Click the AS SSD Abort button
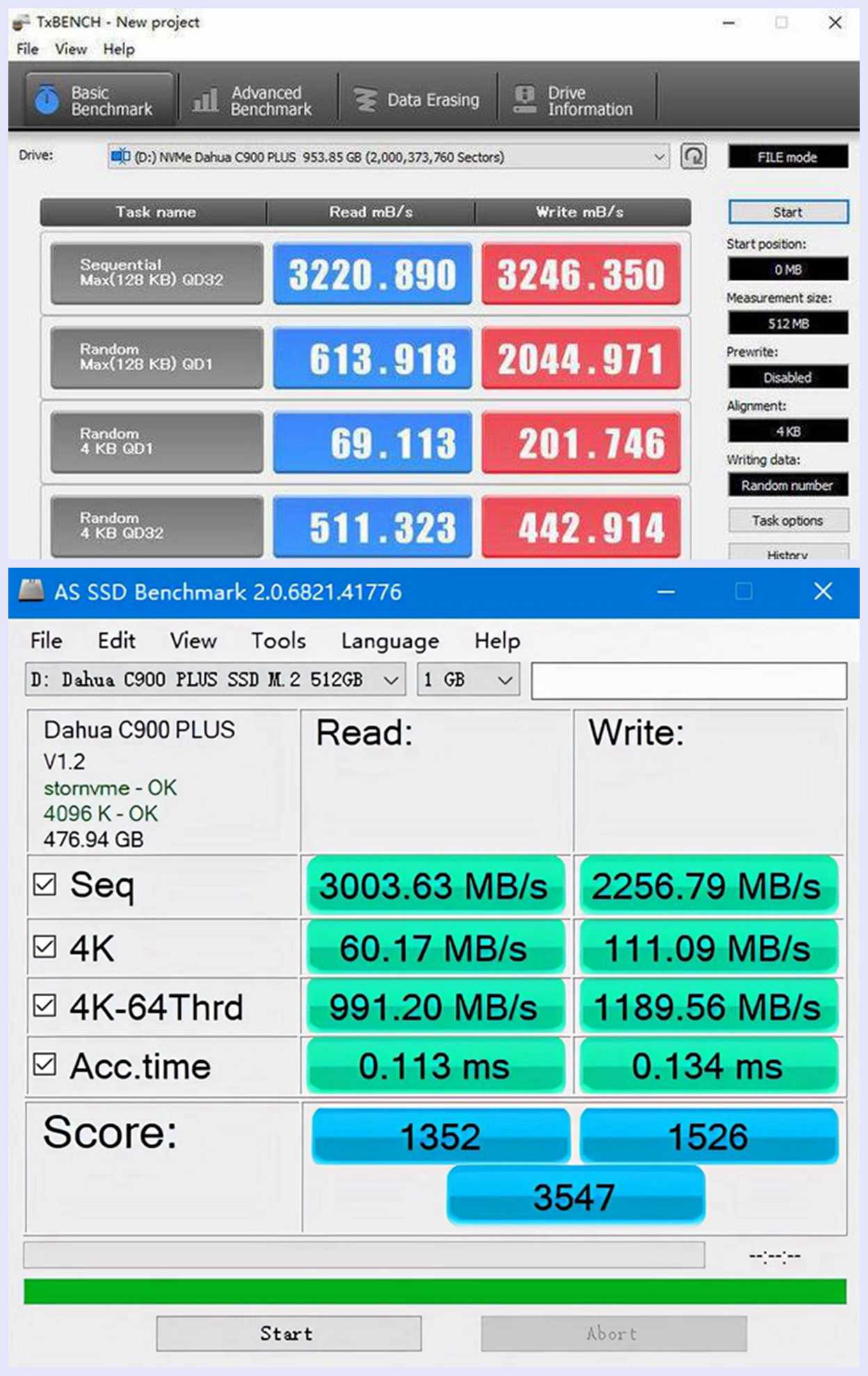 coord(613,1333)
